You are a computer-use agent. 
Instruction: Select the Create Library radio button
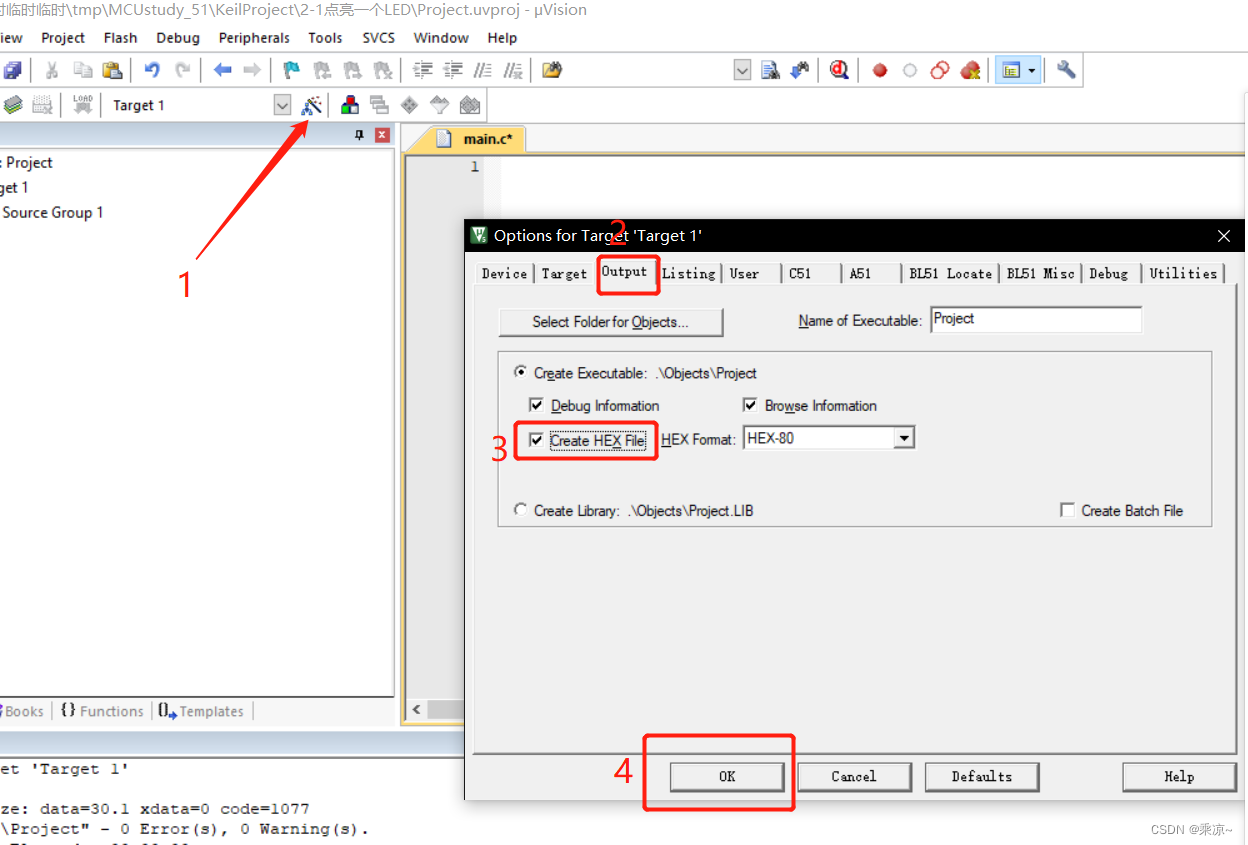tap(520, 510)
